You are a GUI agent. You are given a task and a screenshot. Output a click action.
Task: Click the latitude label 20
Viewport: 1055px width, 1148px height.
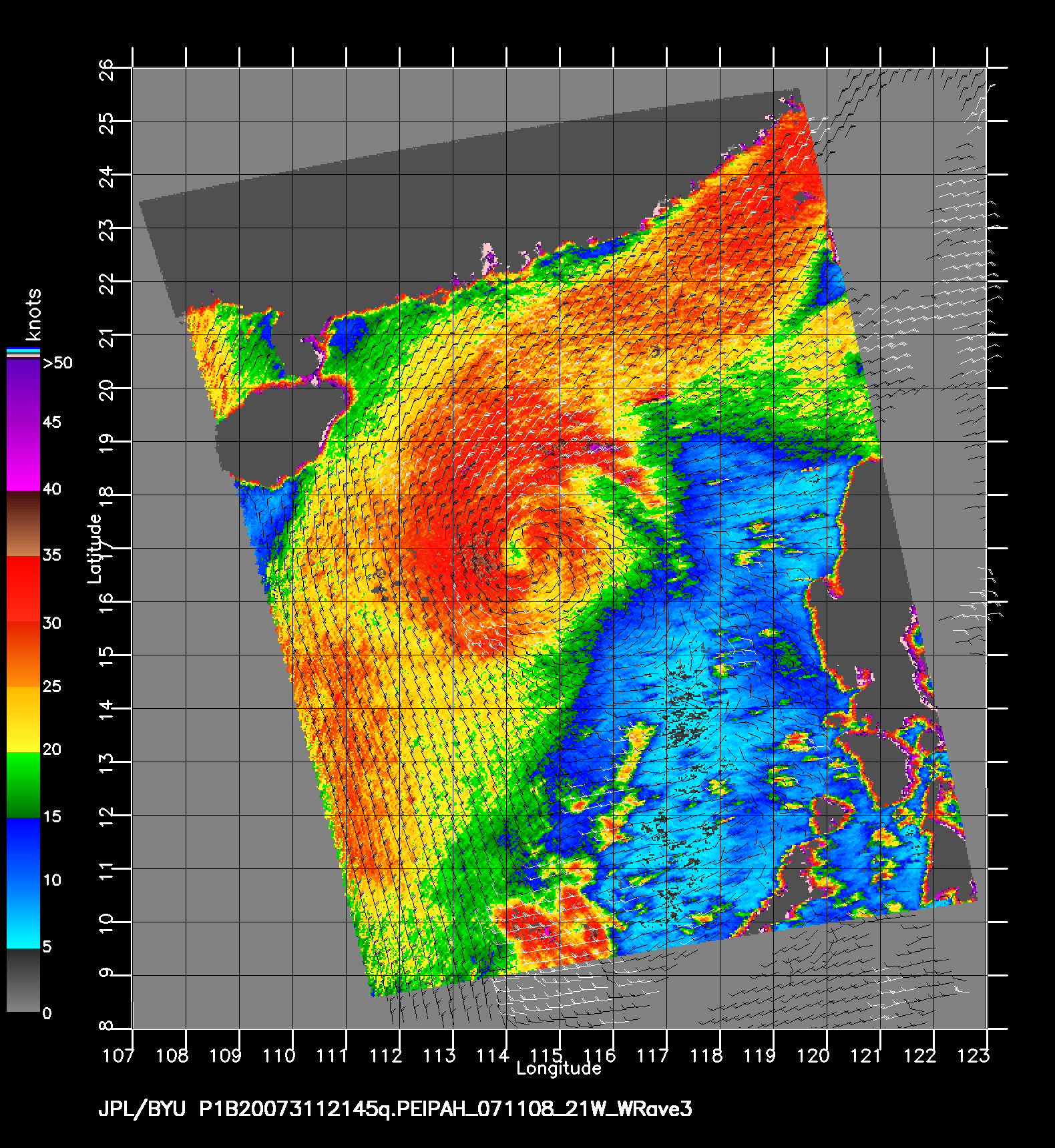[107, 390]
